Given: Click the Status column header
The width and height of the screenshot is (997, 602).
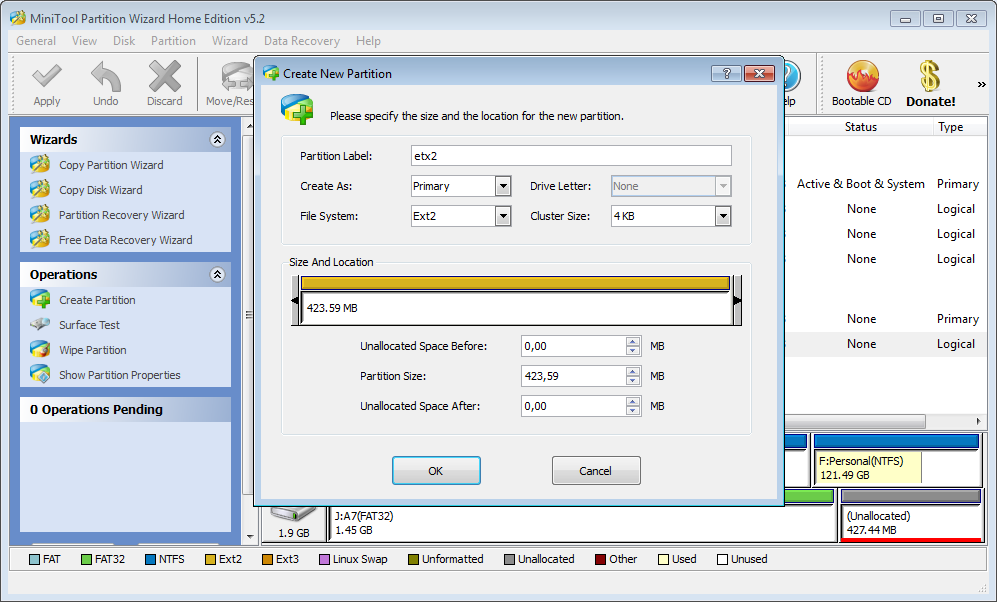Looking at the screenshot, I should pyautogui.click(x=860, y=127).
